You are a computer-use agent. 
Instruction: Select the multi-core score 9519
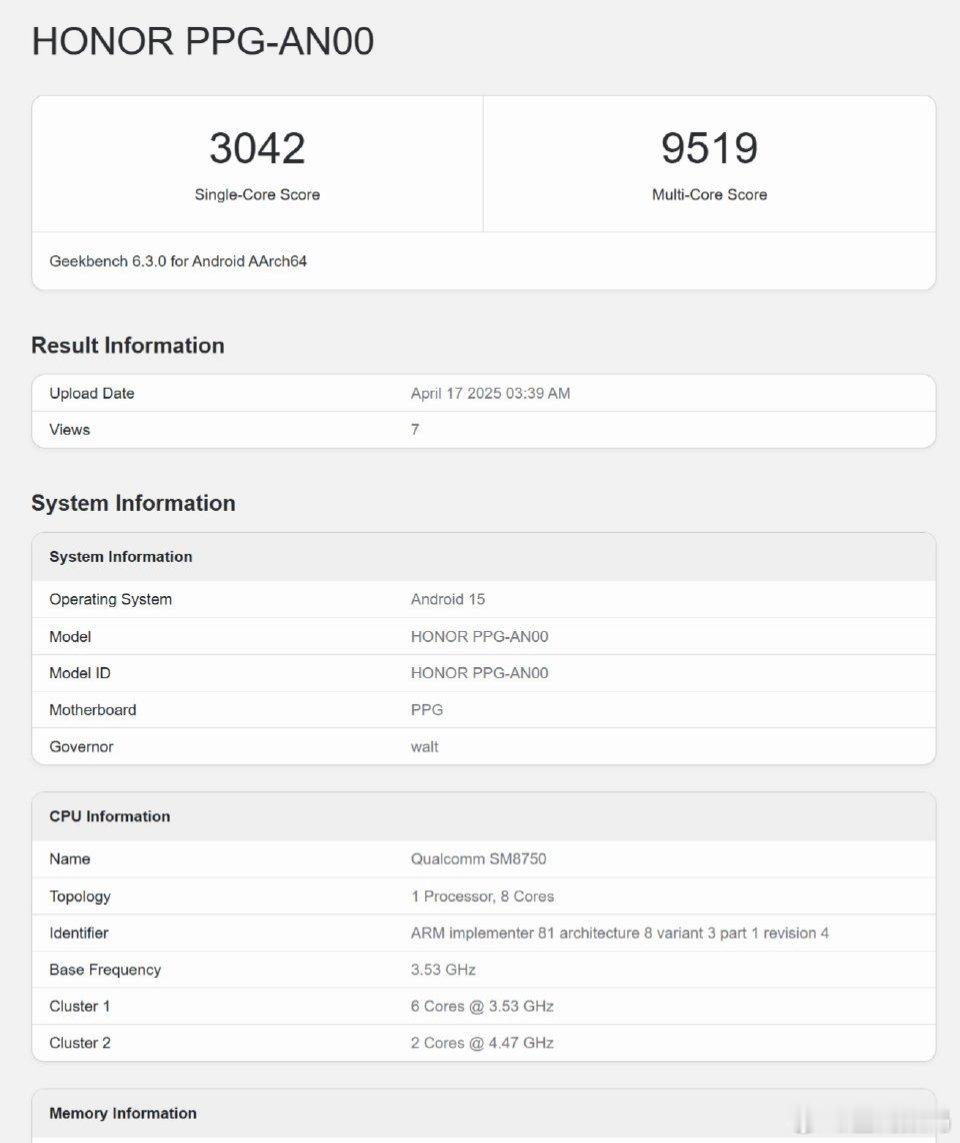[x=709, y=148]
